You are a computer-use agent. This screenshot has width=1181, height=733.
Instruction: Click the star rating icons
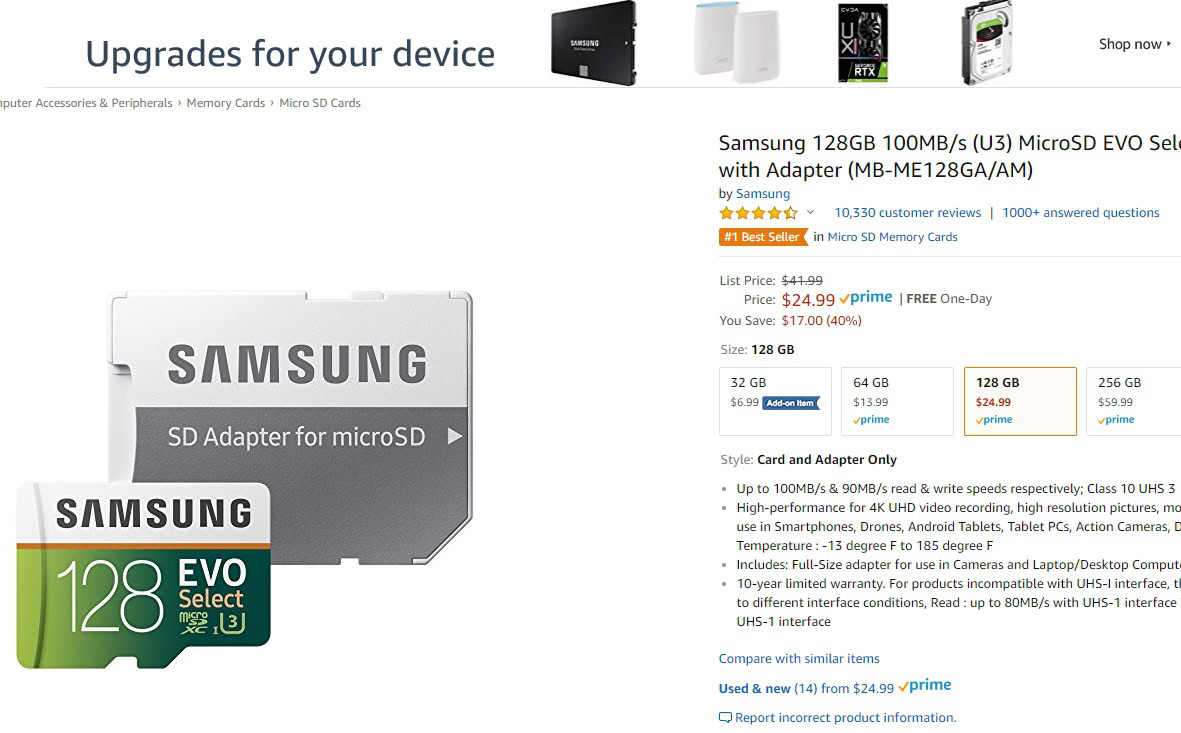758,213
